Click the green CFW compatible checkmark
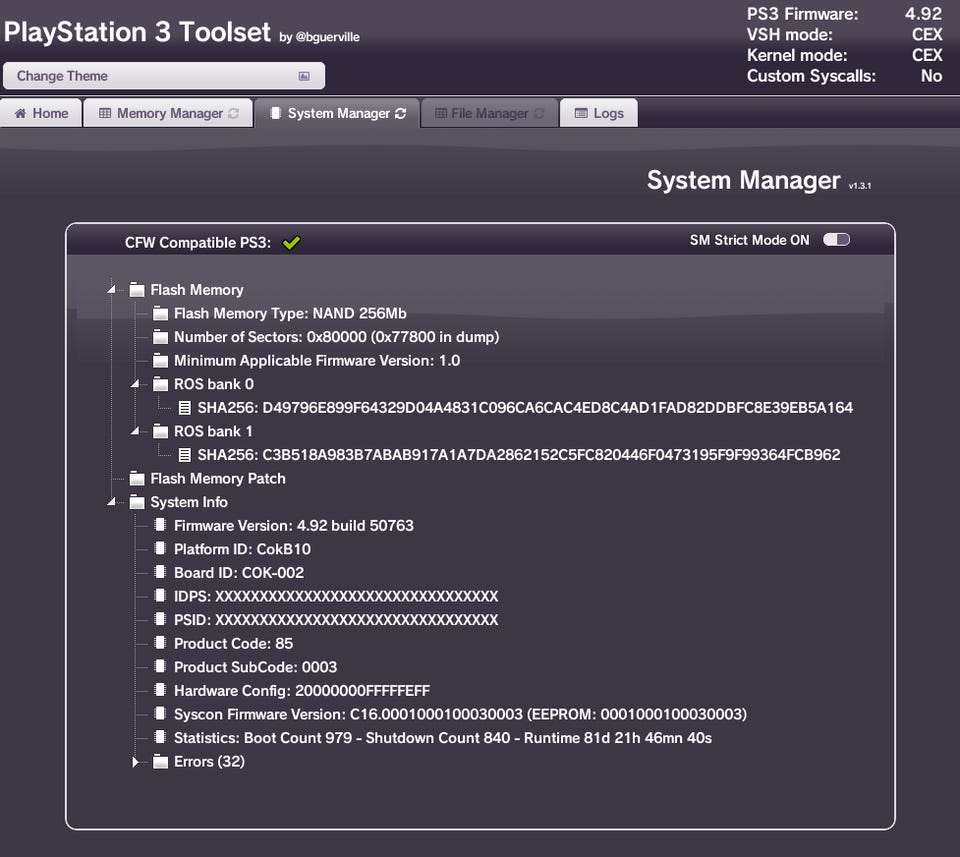Viewport: 960px width, 857px height. tap(291, 242)
